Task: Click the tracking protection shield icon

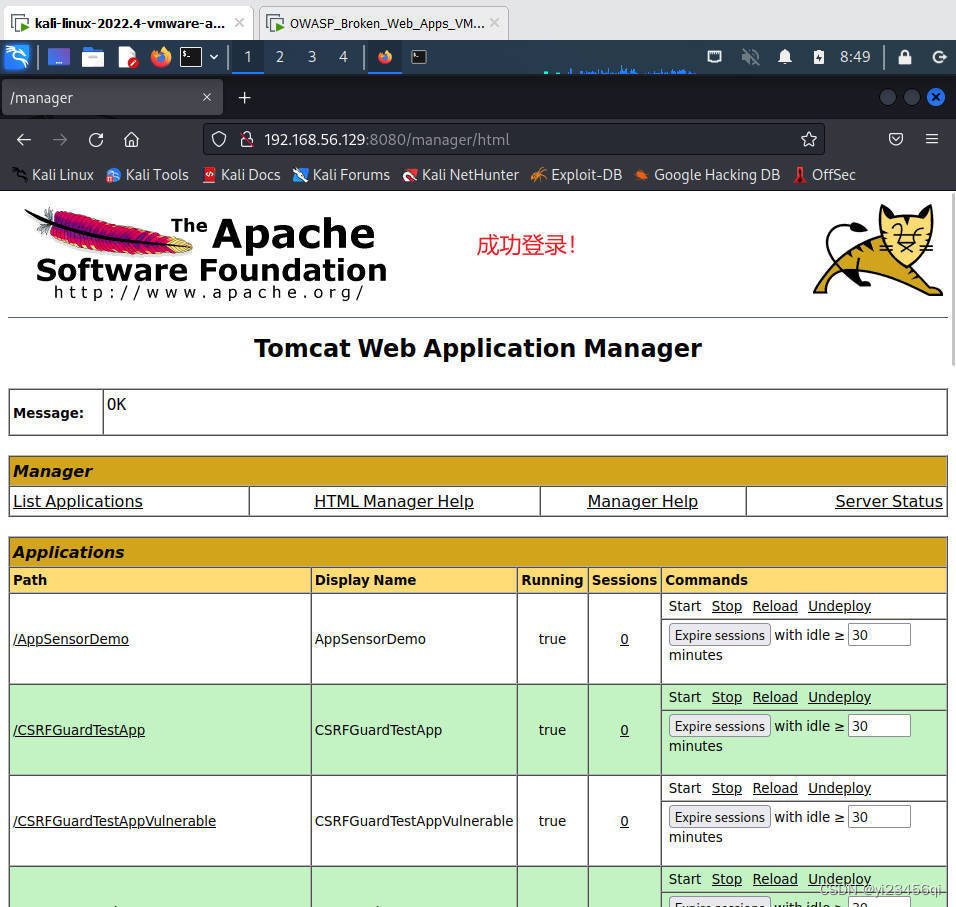Action: click(219, 139)
